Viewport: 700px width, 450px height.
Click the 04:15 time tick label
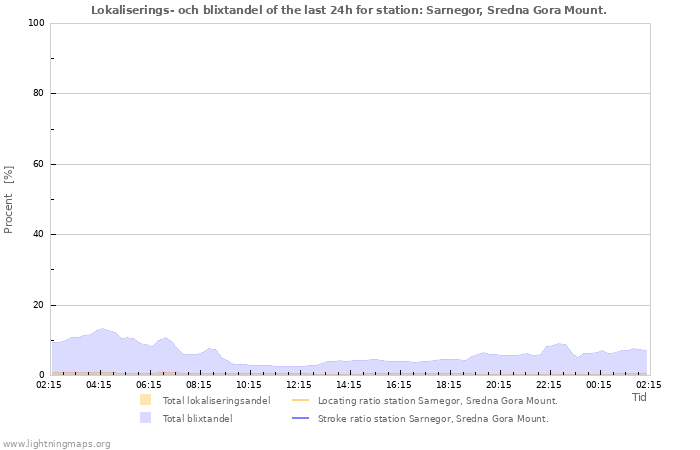(99, 384)
